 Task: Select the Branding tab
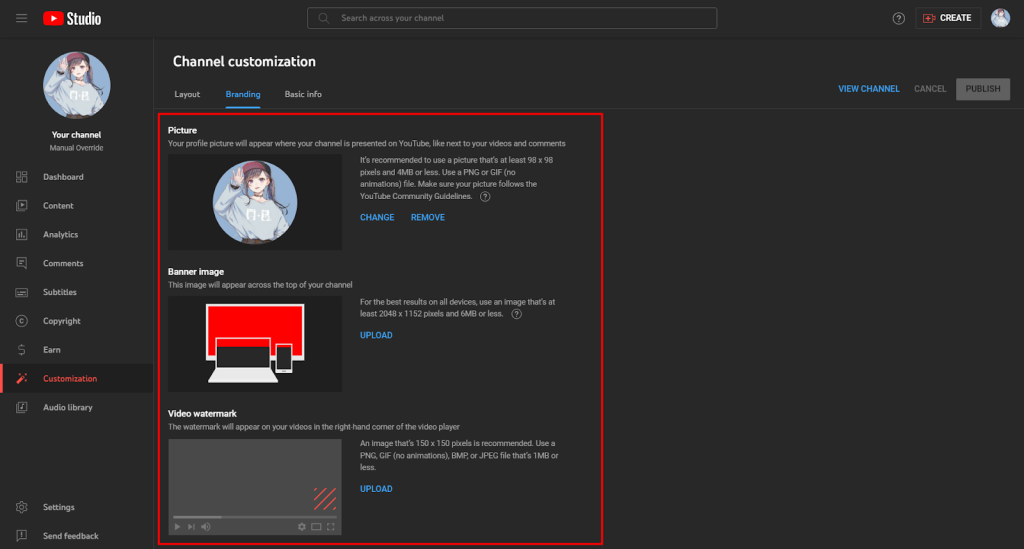243,94
